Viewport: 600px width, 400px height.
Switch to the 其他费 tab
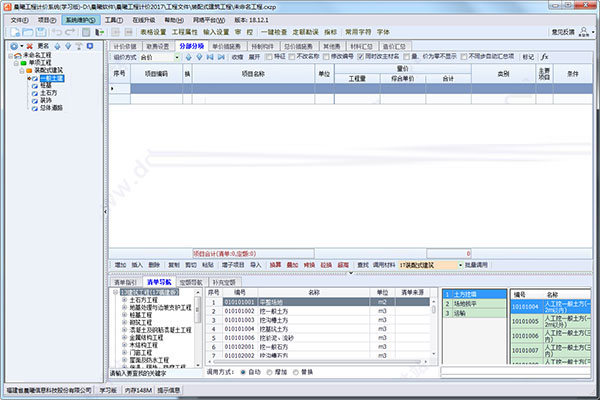(331, 46)
